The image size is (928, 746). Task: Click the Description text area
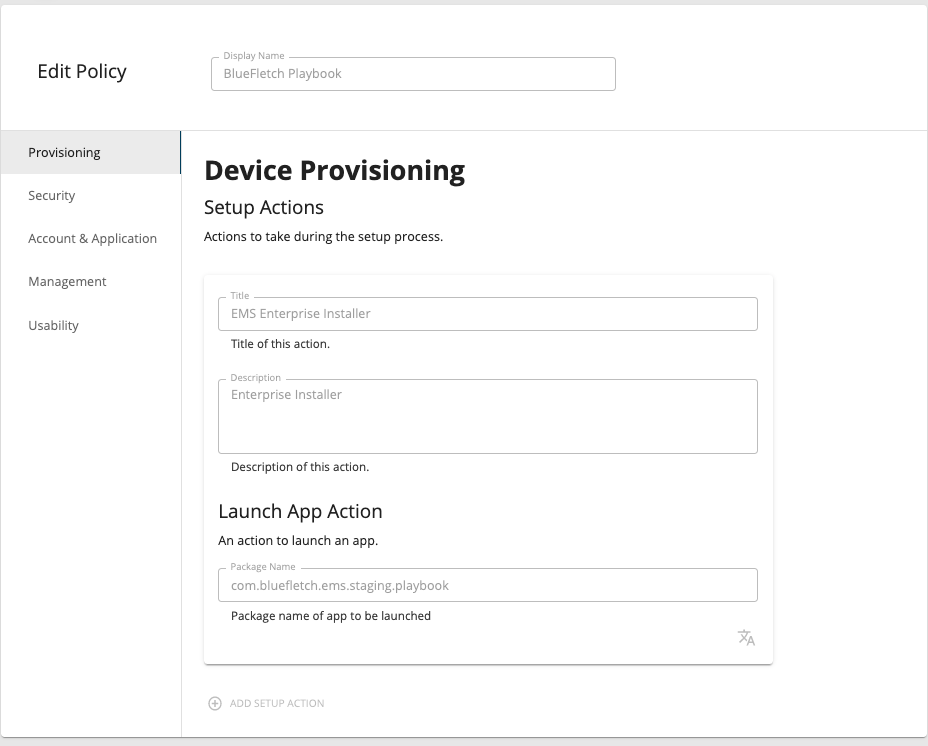[488, 416]
